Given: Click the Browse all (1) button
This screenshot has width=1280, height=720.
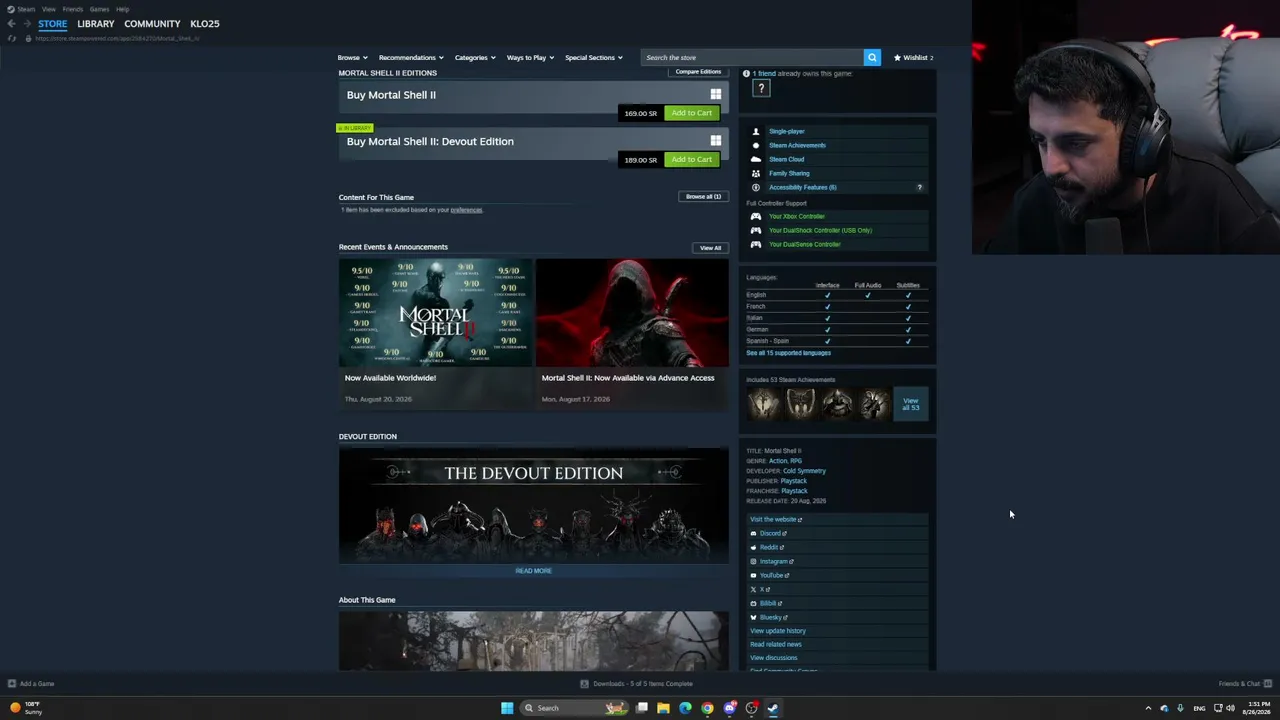Looking at the screenshot, I should (x=703, y=197).
